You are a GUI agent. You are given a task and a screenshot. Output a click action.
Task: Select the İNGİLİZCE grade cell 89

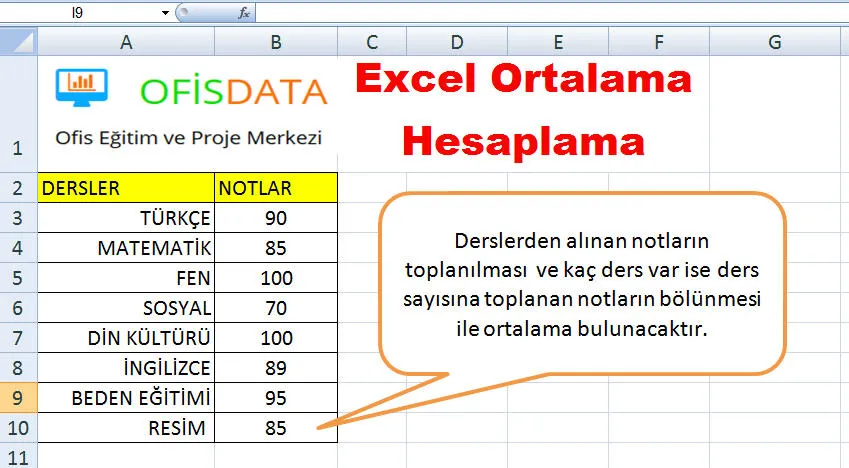coord(275,368)
